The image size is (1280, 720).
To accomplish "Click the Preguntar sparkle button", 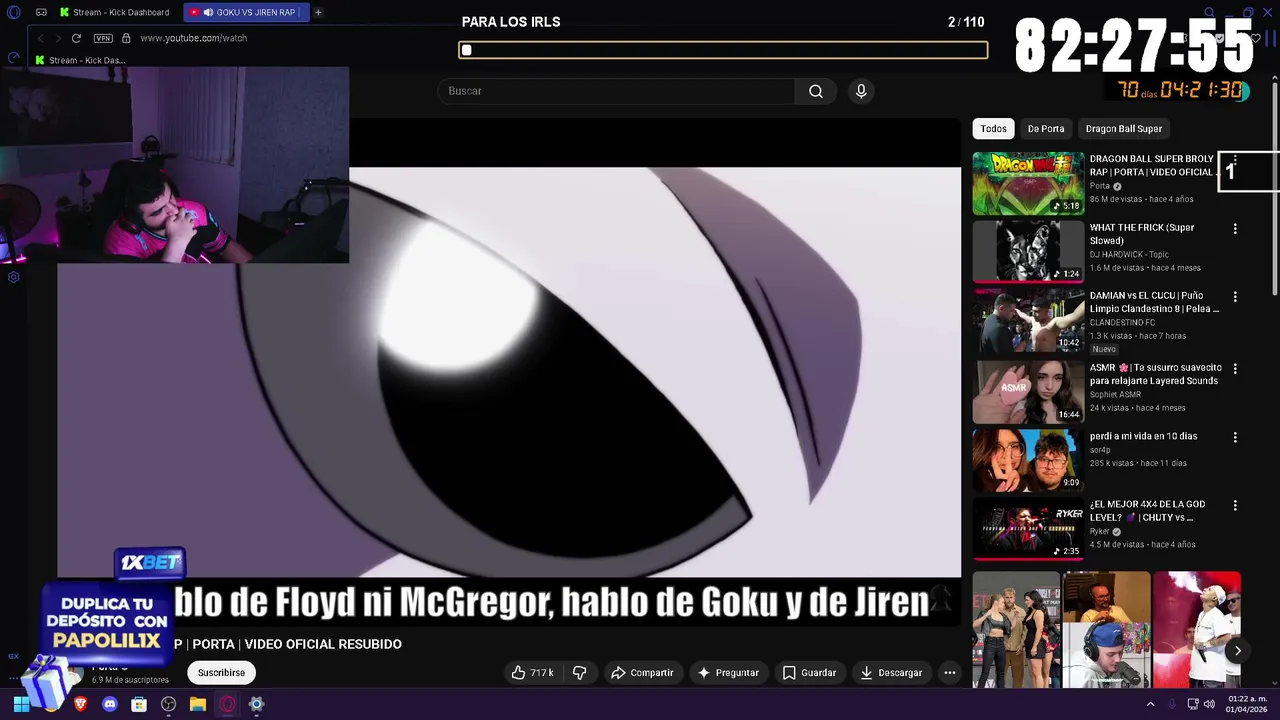I will pos(728,673).
